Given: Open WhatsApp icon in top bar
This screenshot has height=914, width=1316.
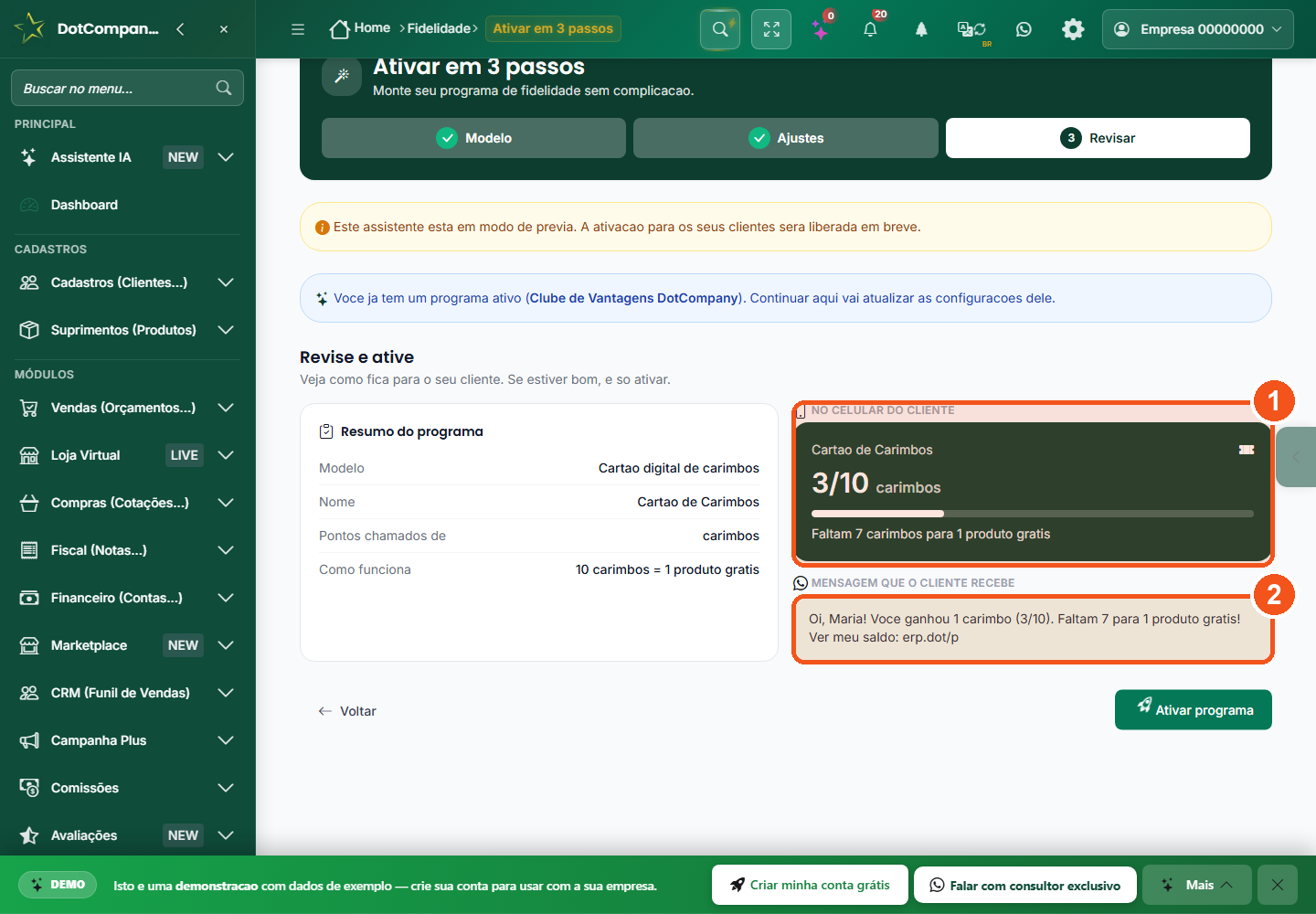Looking at the screenshot, I should click(1024, 29).
